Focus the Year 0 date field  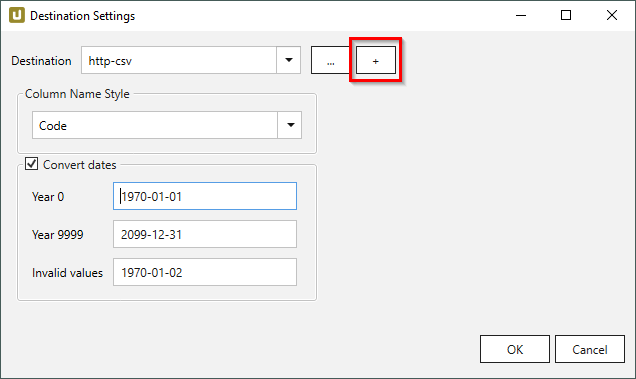point(205,196)
